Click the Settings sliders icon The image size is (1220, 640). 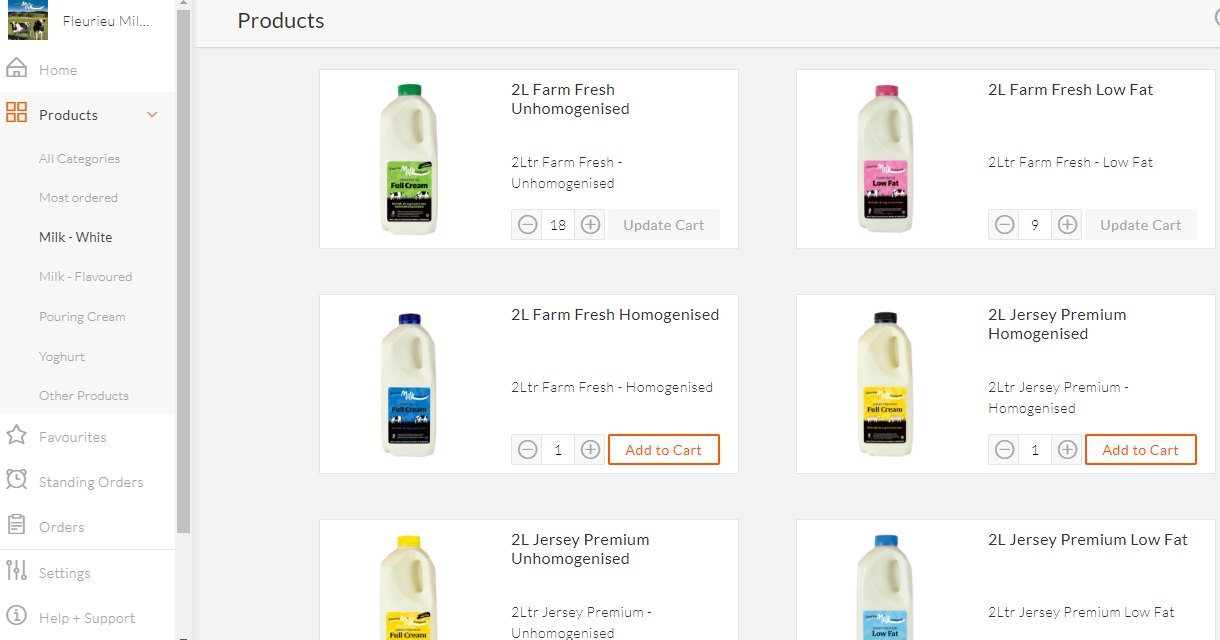click(16, 571)
